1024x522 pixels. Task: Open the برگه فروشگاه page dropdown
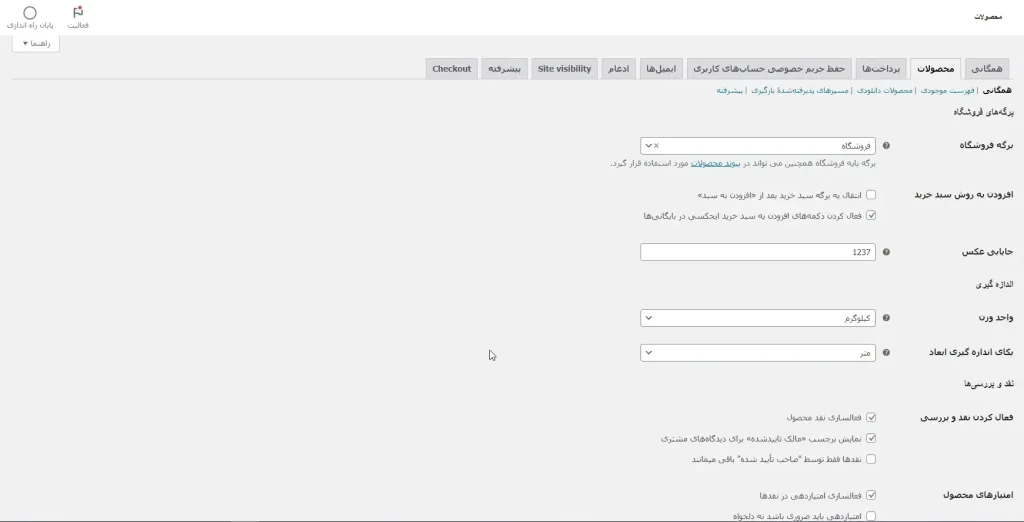tap(758, 146)
